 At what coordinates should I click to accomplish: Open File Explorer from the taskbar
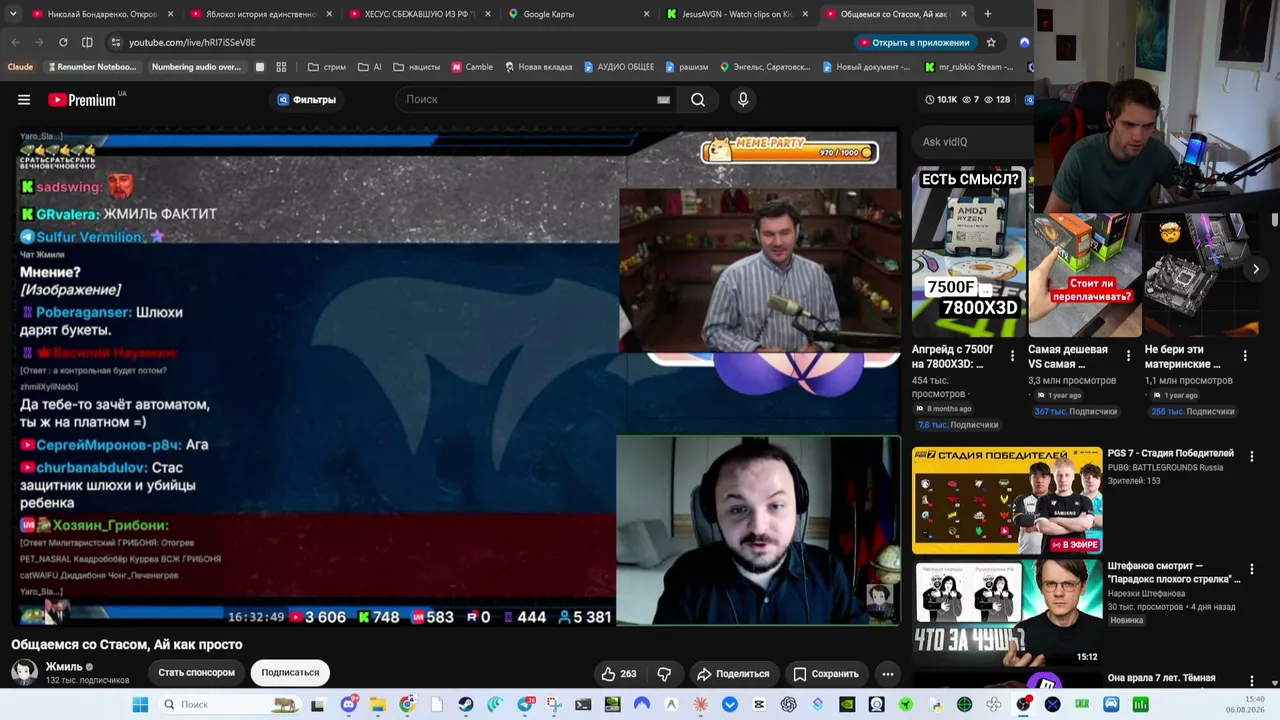[x=378, y=705]
